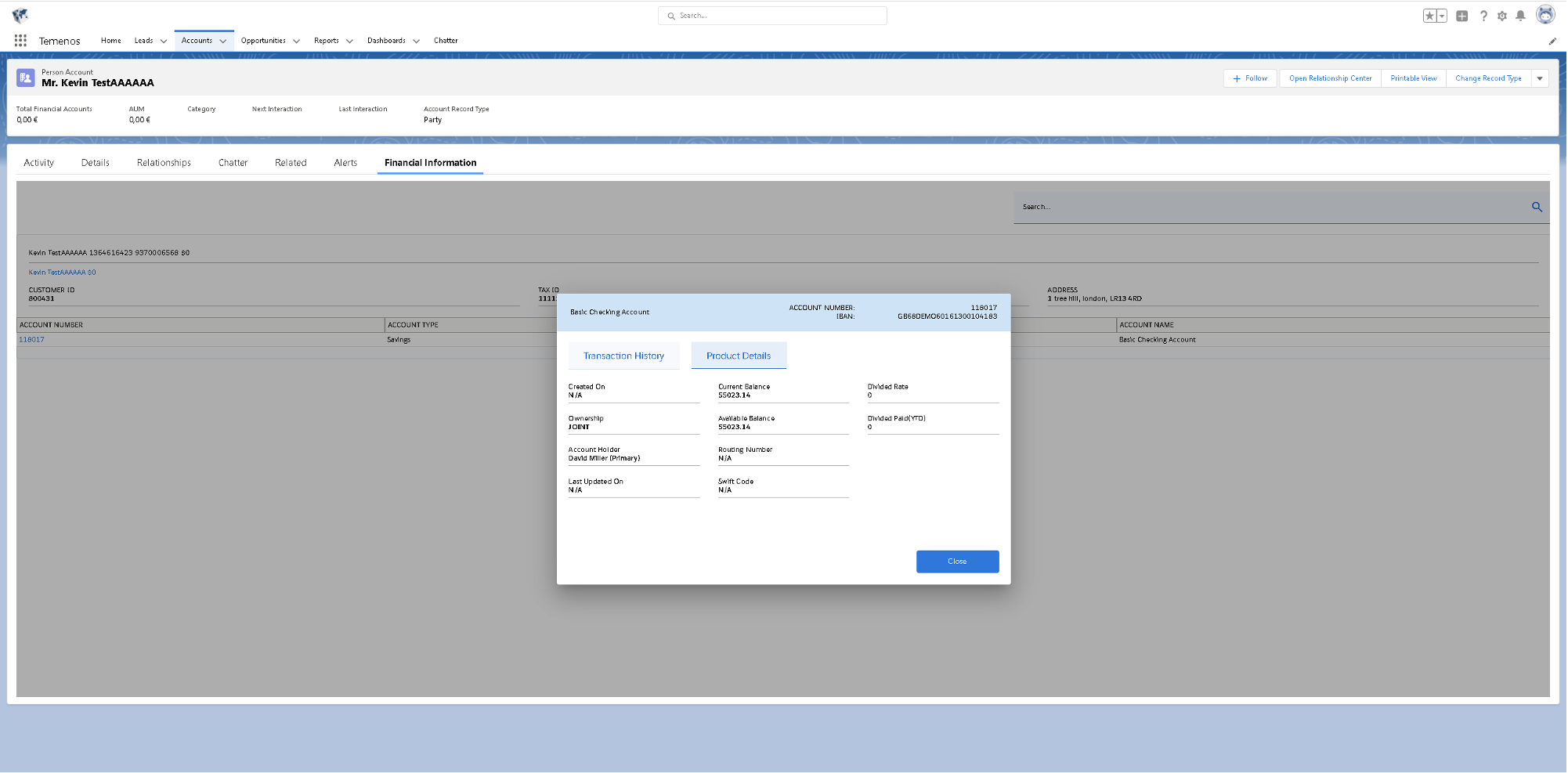Screen dimensions: 1568x773
Task: Open the user profile avatar
Action: pos(1545,15)
